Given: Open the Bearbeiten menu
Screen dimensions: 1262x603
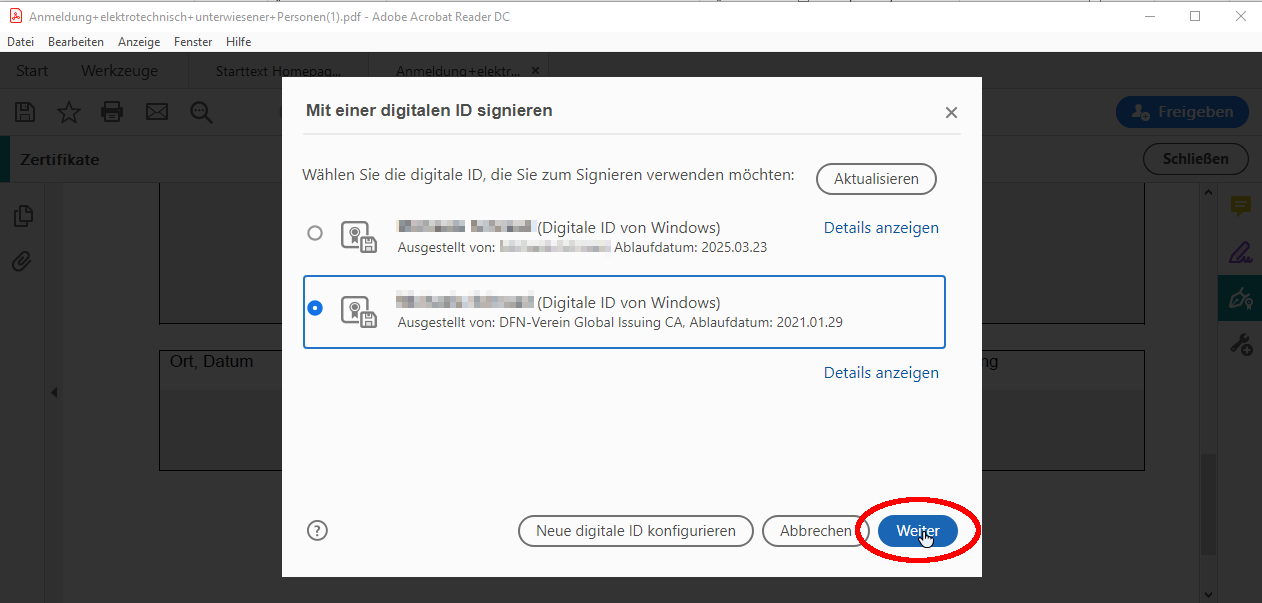Looking at the screenshot, I should (76, 41).
